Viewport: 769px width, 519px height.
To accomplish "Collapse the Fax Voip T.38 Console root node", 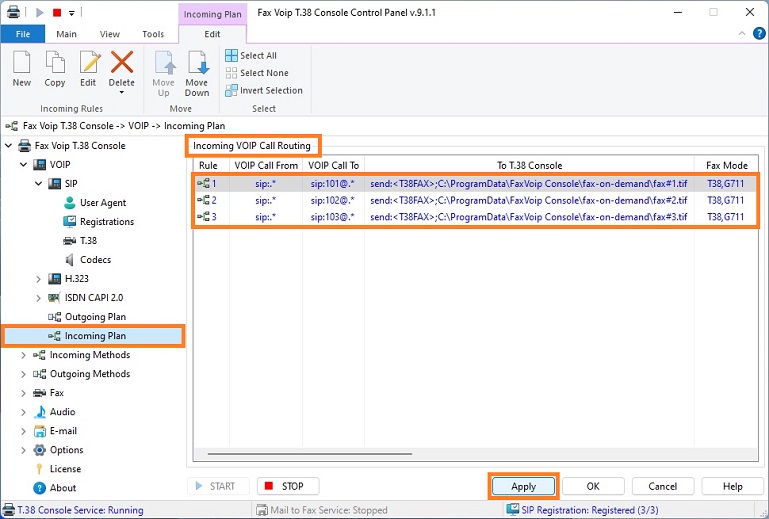I will 8,145.
